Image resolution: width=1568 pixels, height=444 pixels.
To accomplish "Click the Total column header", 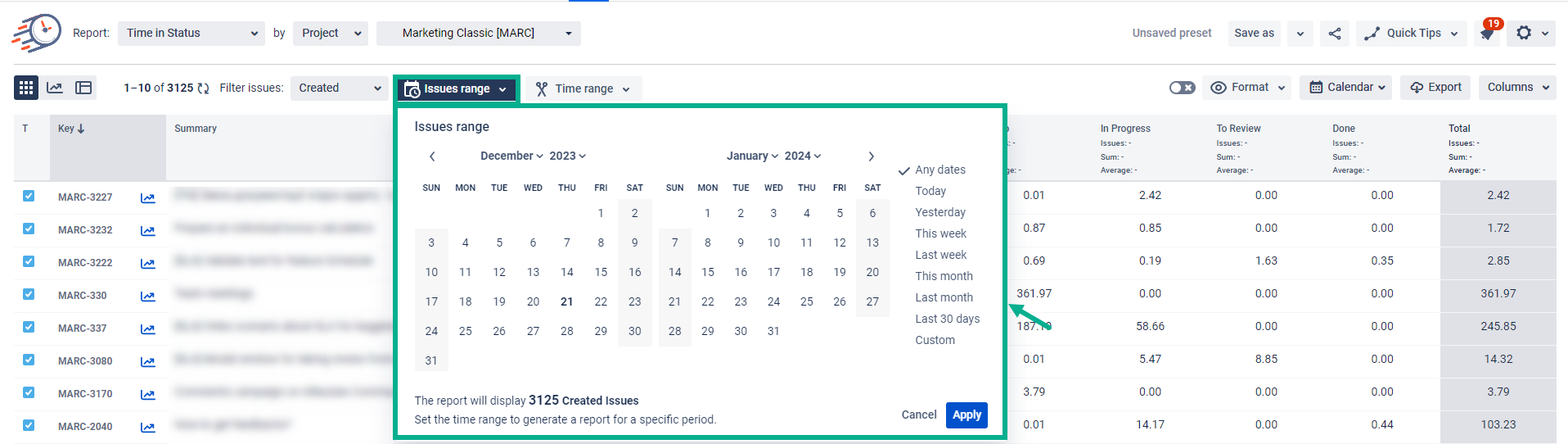I will pos(1459,129).
